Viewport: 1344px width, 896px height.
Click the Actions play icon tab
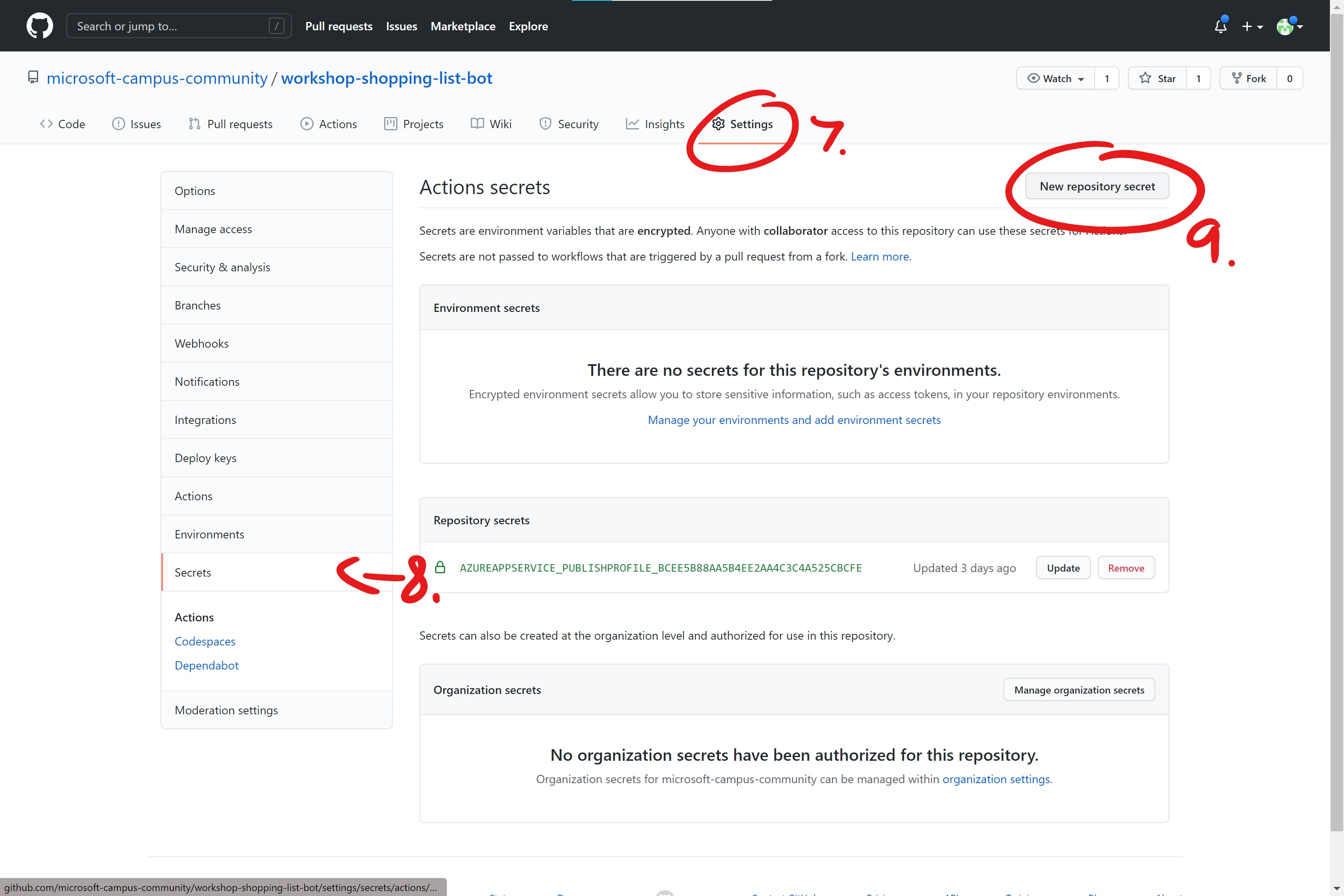click(x=329, y=124)
